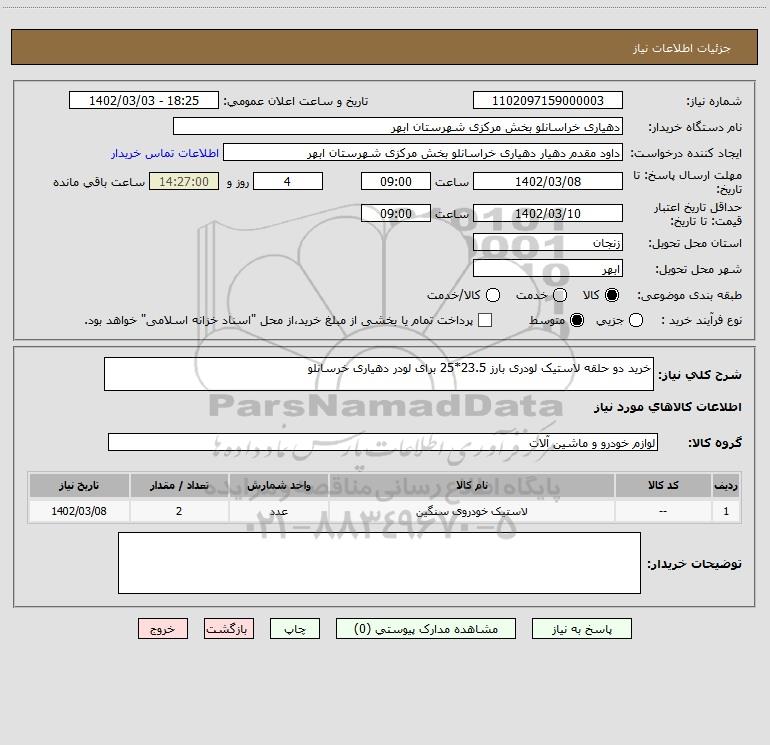Viewport: 770px width, 745px height.
Task: Click the ایجاد کننده درخواست field
Action: 423,153
